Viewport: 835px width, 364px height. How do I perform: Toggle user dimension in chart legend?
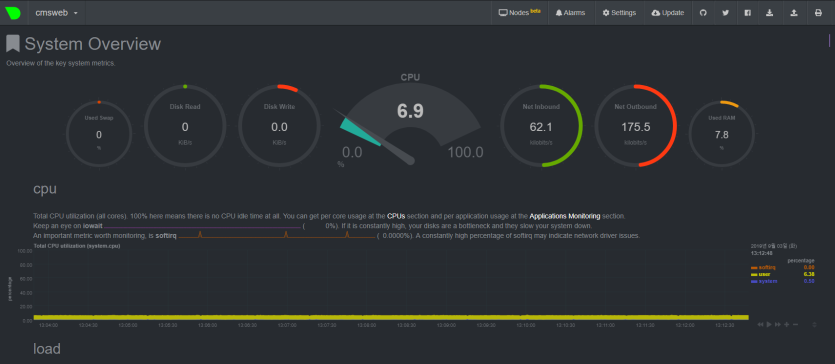click(760, 274)
